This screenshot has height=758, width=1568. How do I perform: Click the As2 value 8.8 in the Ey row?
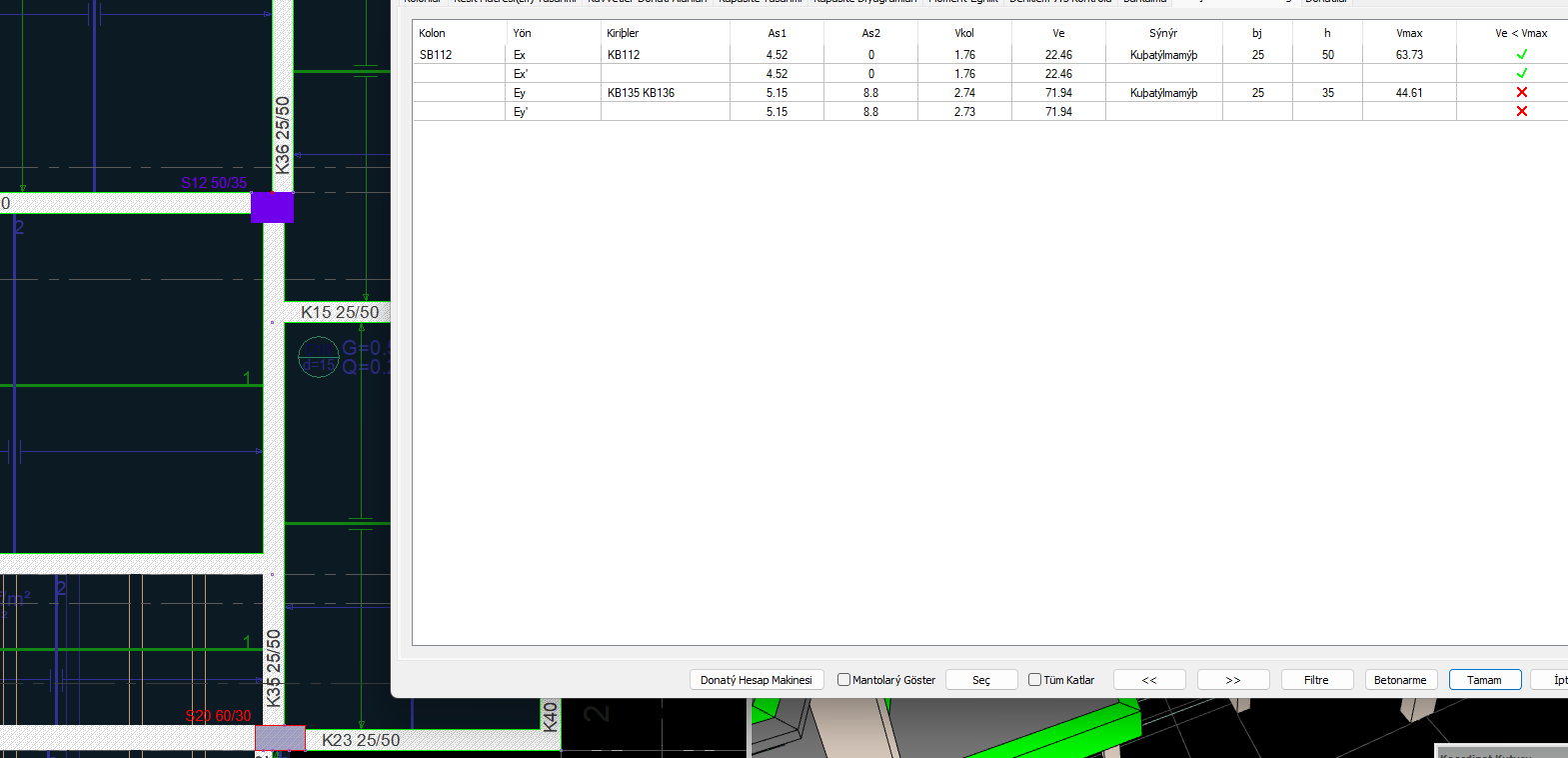(x=870, y=93)
